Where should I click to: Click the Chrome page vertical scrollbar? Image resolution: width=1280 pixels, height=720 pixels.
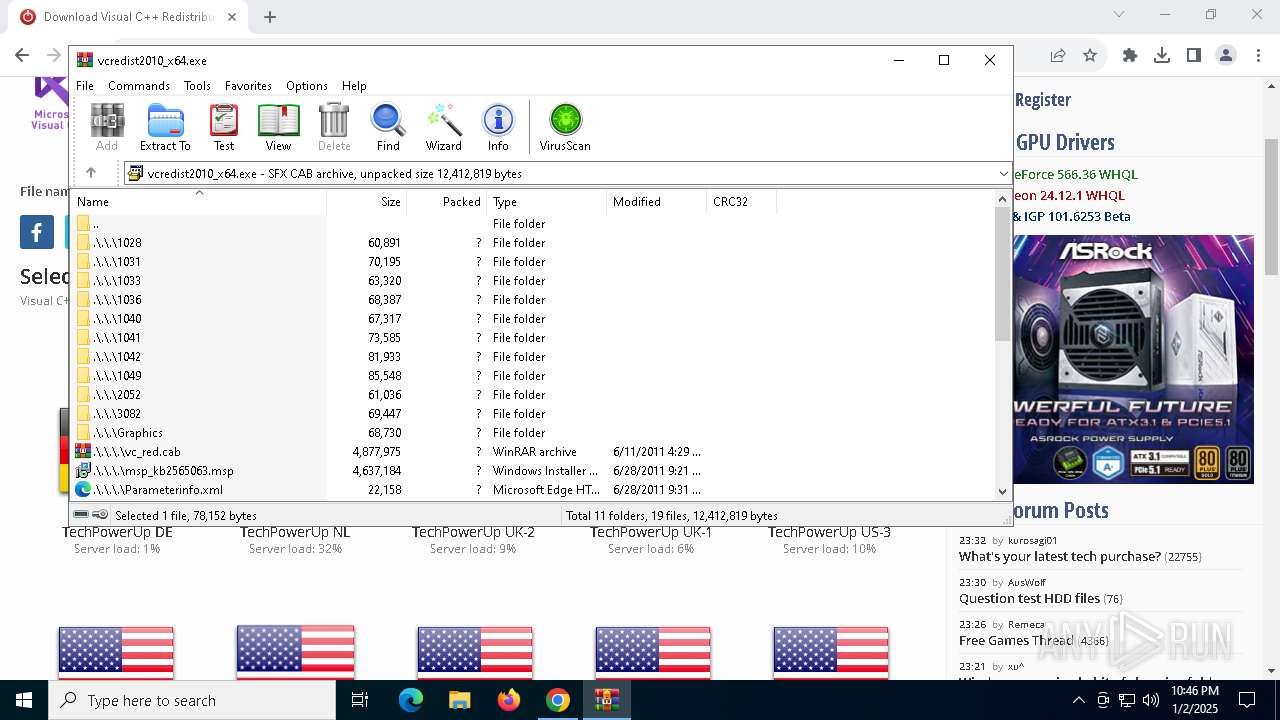pyautogui.click(x=1272, y=207)
